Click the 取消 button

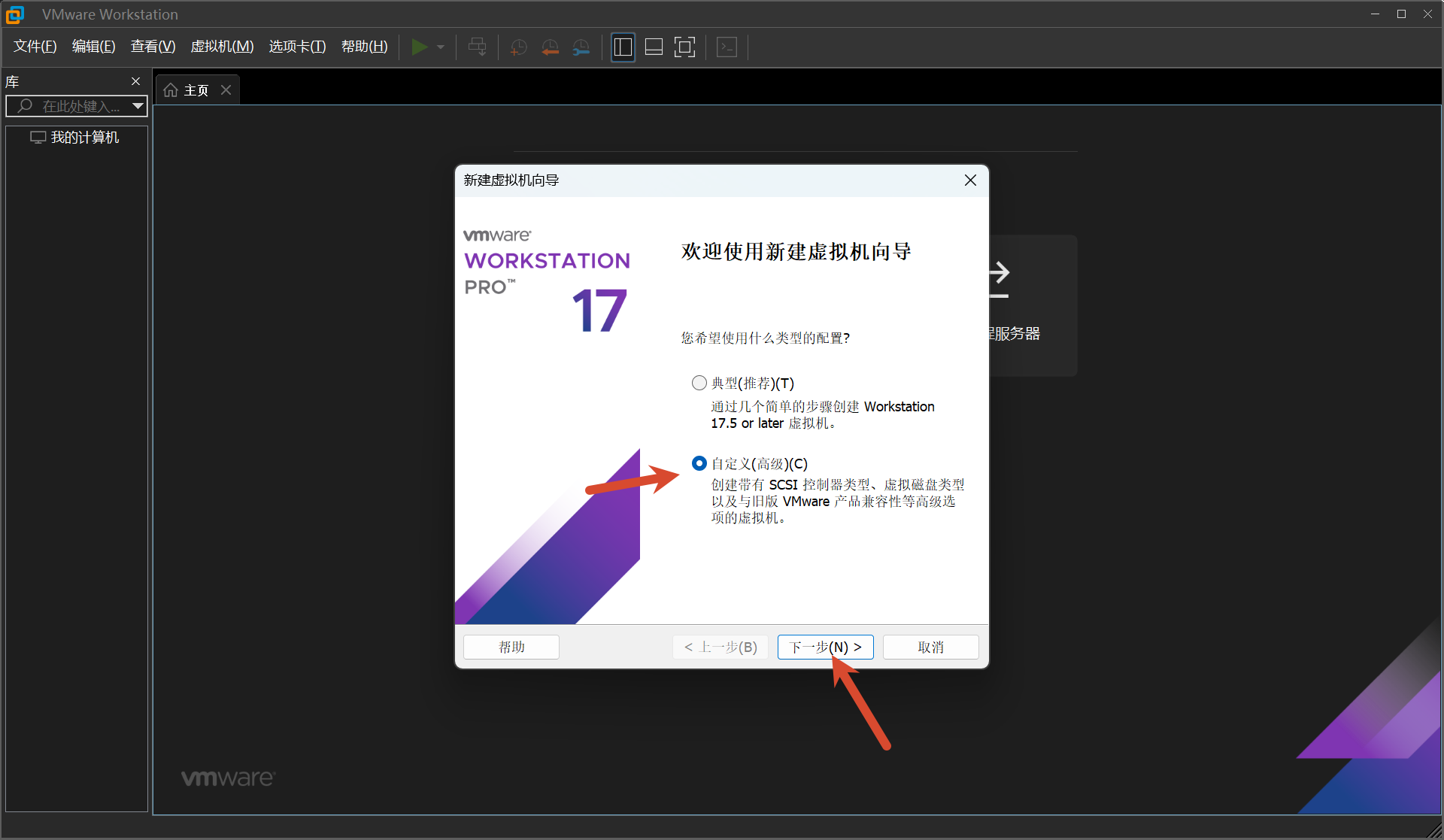(930, 647)
